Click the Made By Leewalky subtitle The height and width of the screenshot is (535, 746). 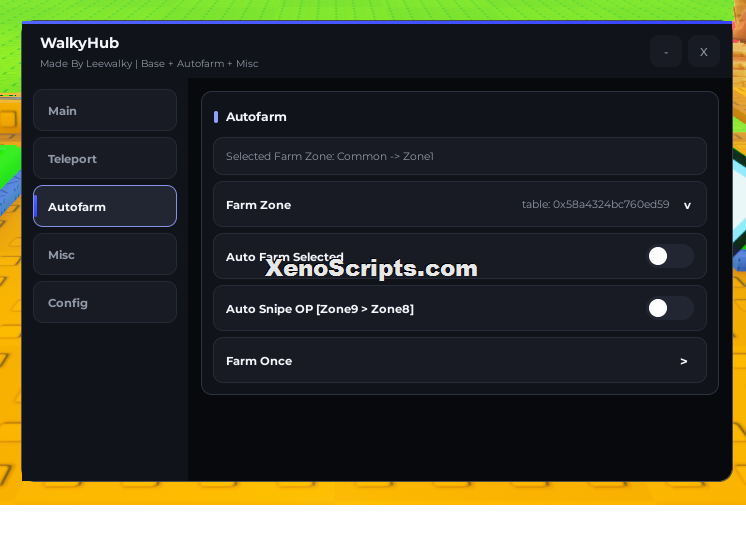149,64
